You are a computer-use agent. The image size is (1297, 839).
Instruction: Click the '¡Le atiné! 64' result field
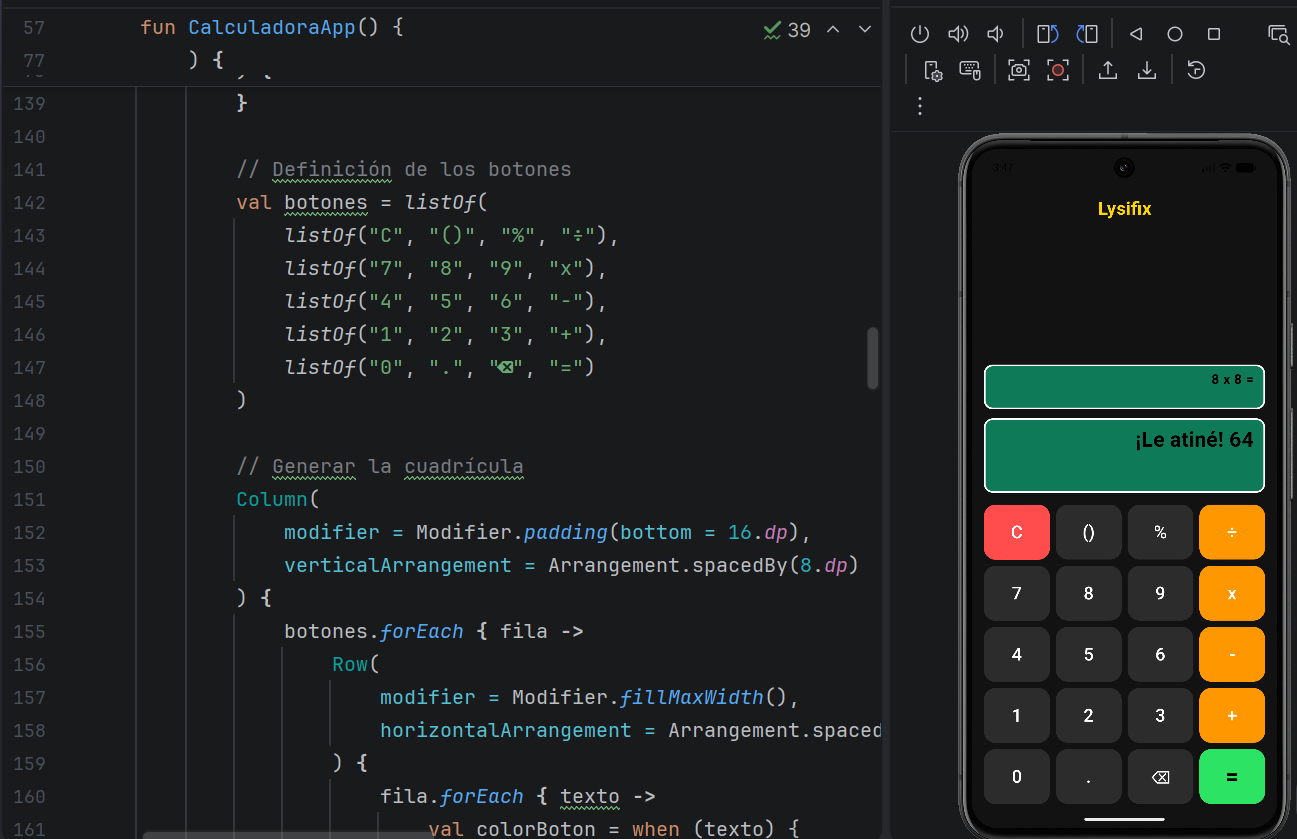(x=1124, y=455)
